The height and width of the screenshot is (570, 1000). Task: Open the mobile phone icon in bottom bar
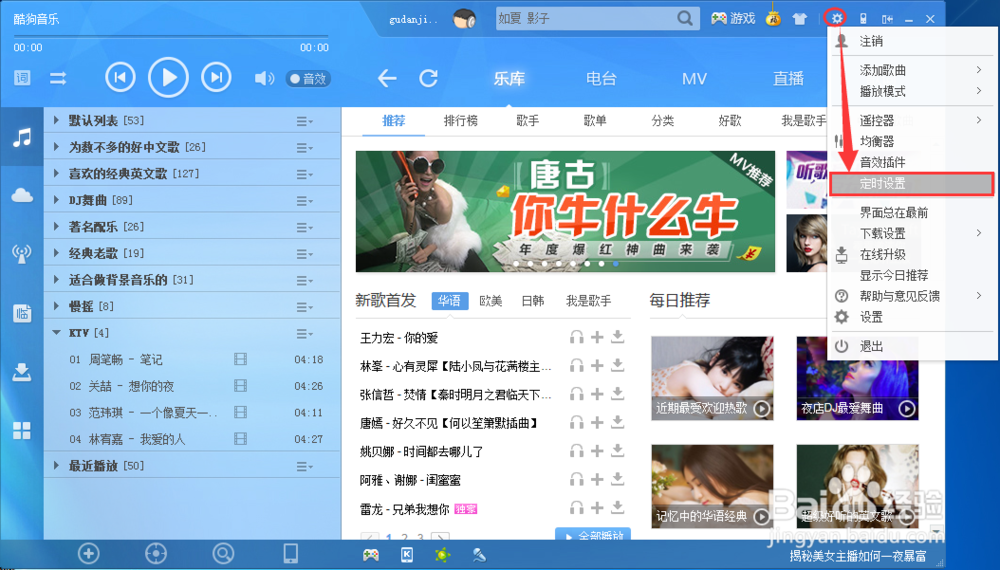tap(290, 553)
